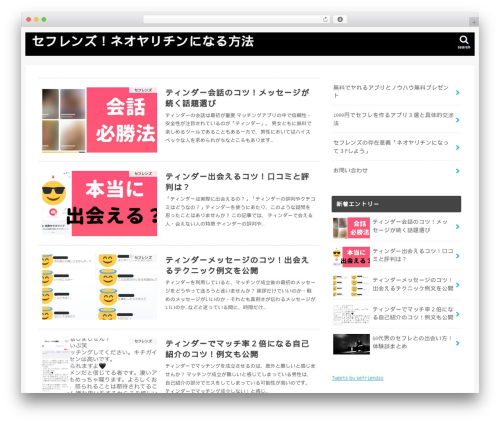500x423 pixels.
Task: Click the excerpt text under ティンダーメッセージのコツ article
Action: click(x=240, y=295)
